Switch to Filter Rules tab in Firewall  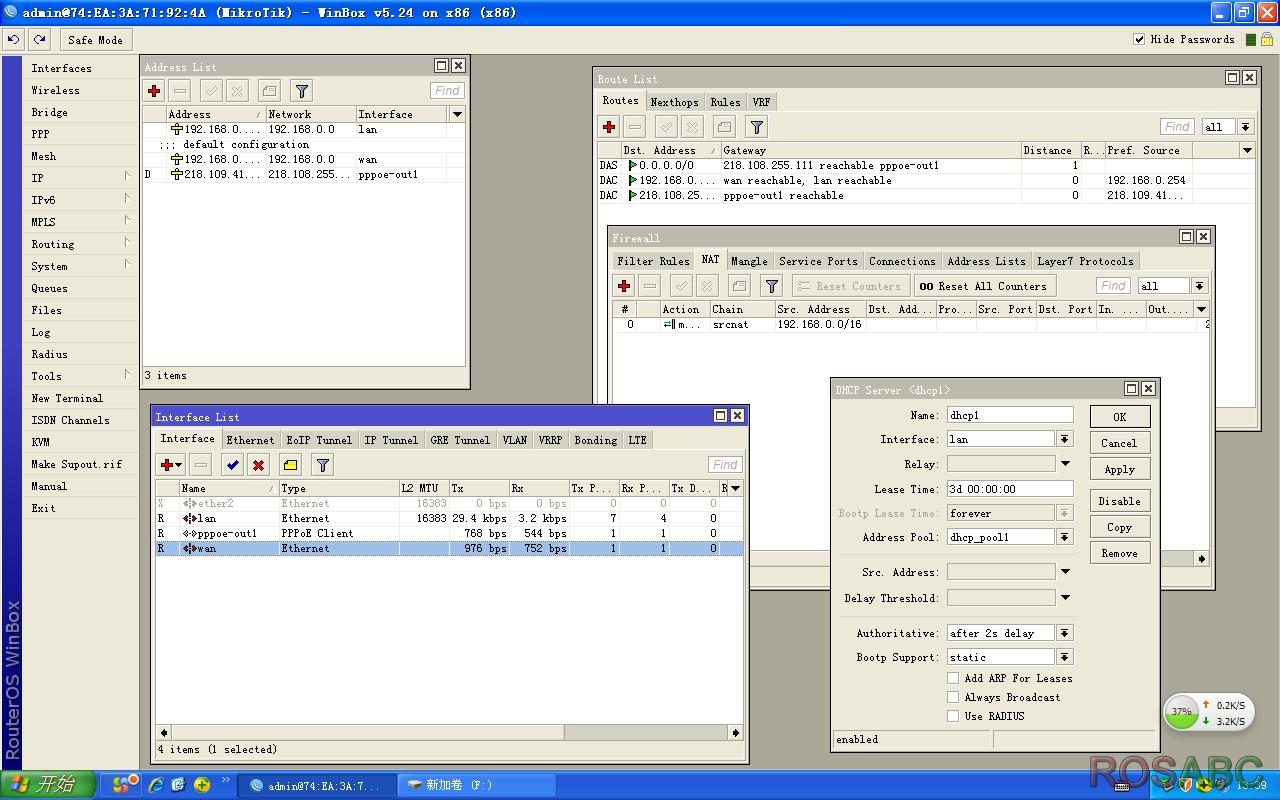click(653, 261)
